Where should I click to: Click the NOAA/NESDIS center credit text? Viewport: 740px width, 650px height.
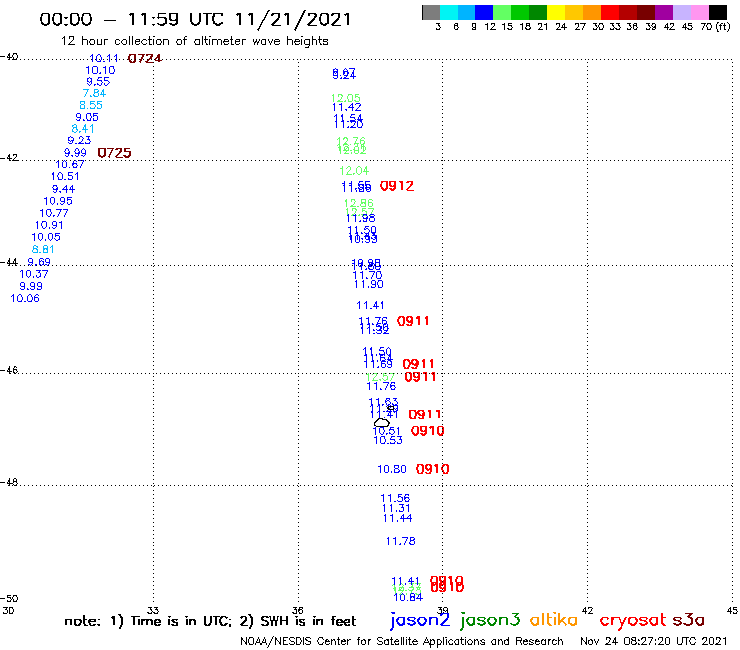click(x=402, y=642)
